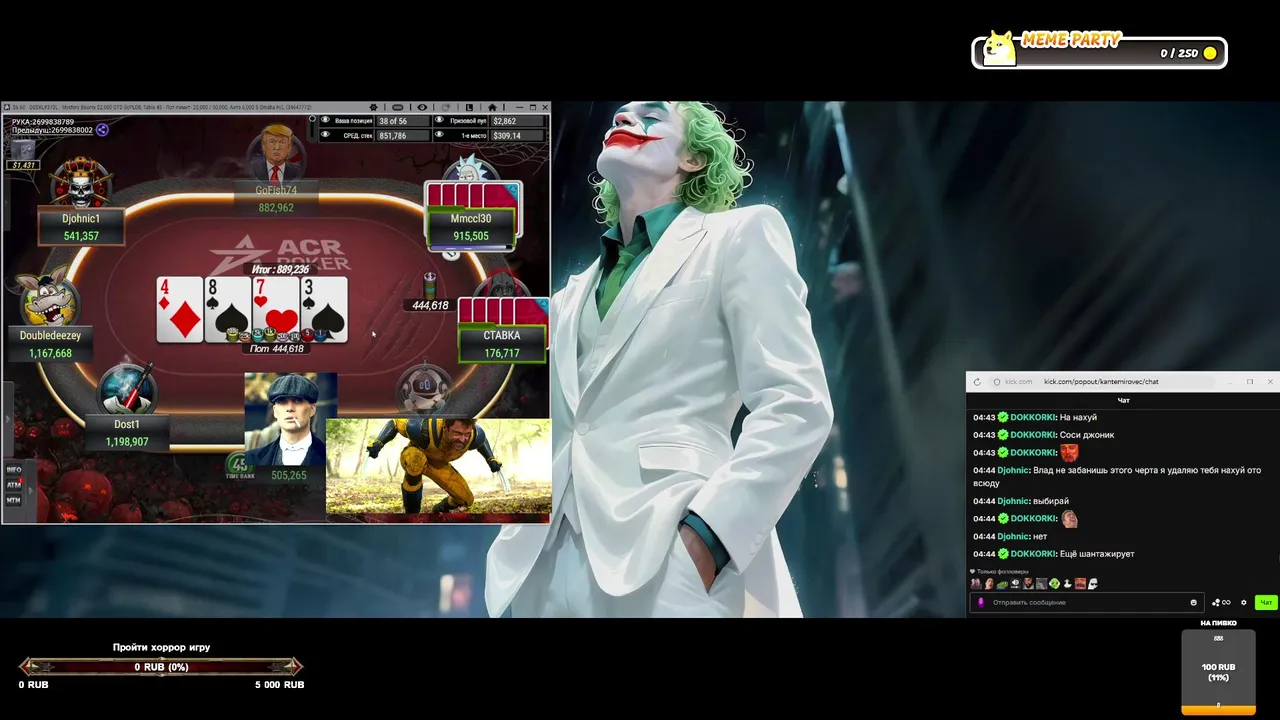Click the rounded rectangle icon in table title bar

(398, 108)
